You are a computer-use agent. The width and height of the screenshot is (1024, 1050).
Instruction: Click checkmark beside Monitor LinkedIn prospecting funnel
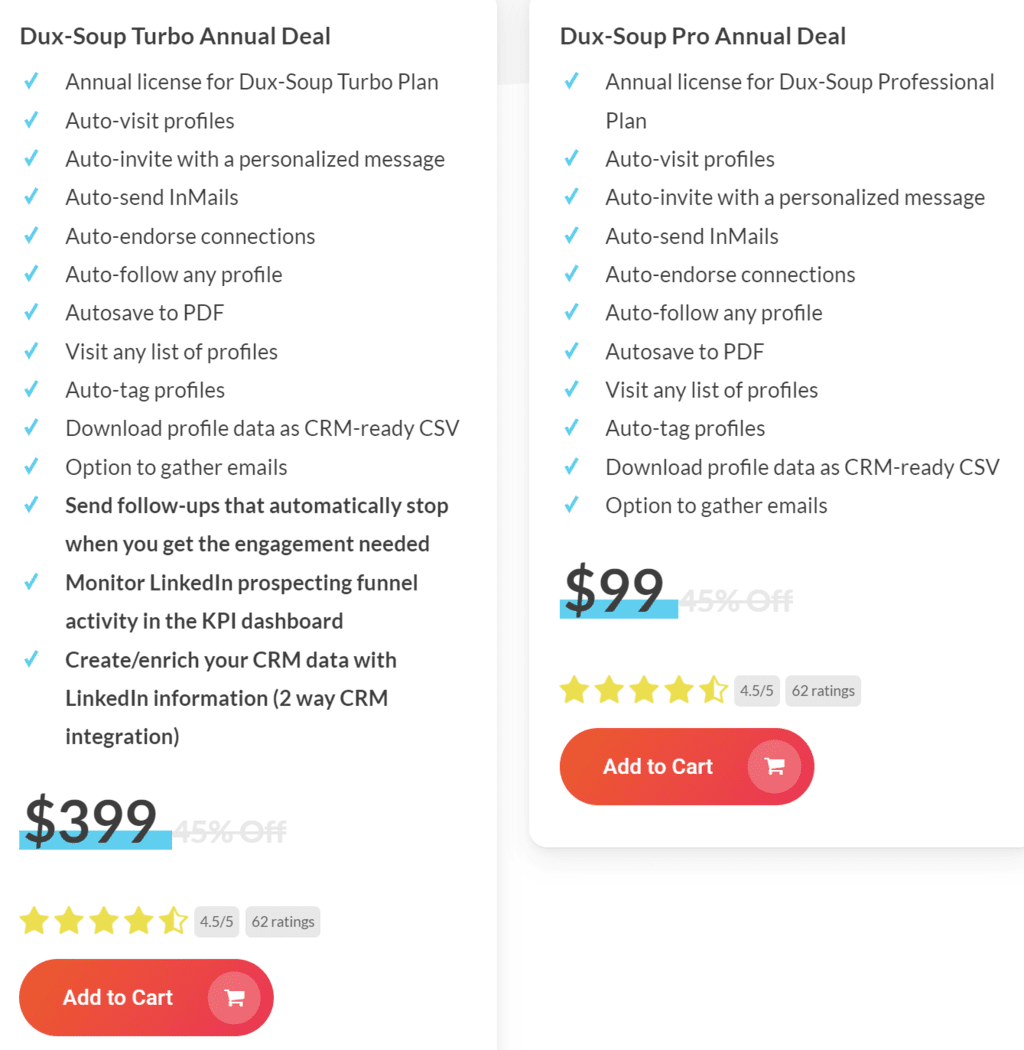pos(31,582)
